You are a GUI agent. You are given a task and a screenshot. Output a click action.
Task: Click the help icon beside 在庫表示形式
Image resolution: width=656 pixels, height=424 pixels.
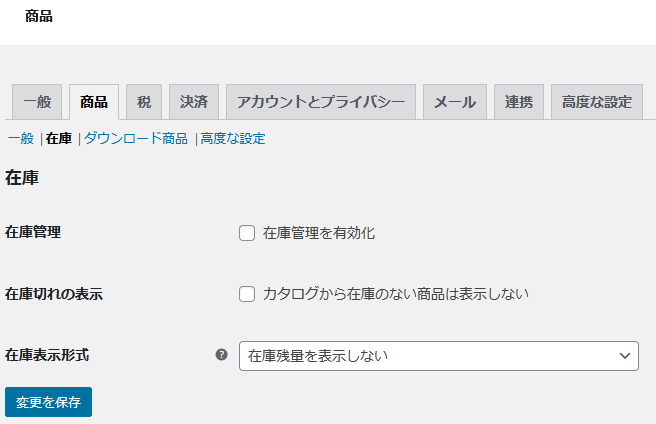coord(221,355)
